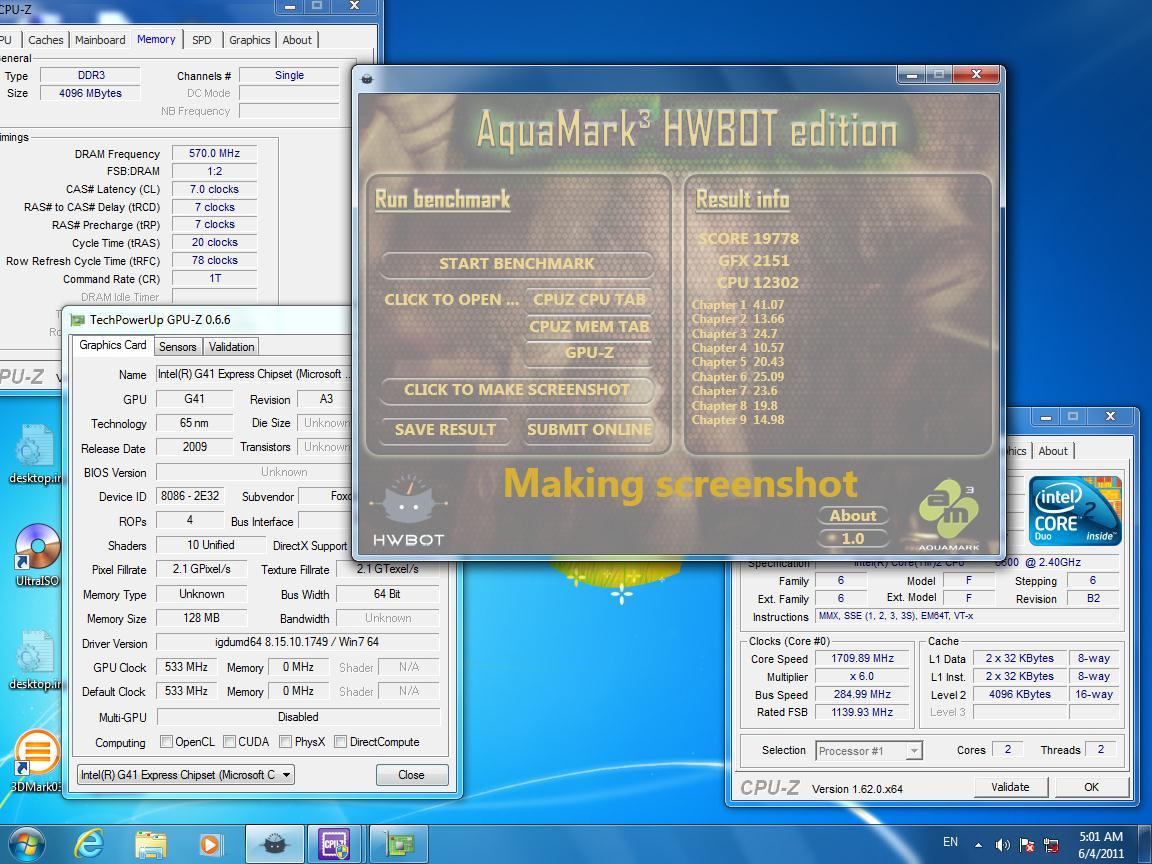This screenshot has width=1152, height=864.
Task: Open the Graphics tab in memory CPU-Z window
Action: 250,40
